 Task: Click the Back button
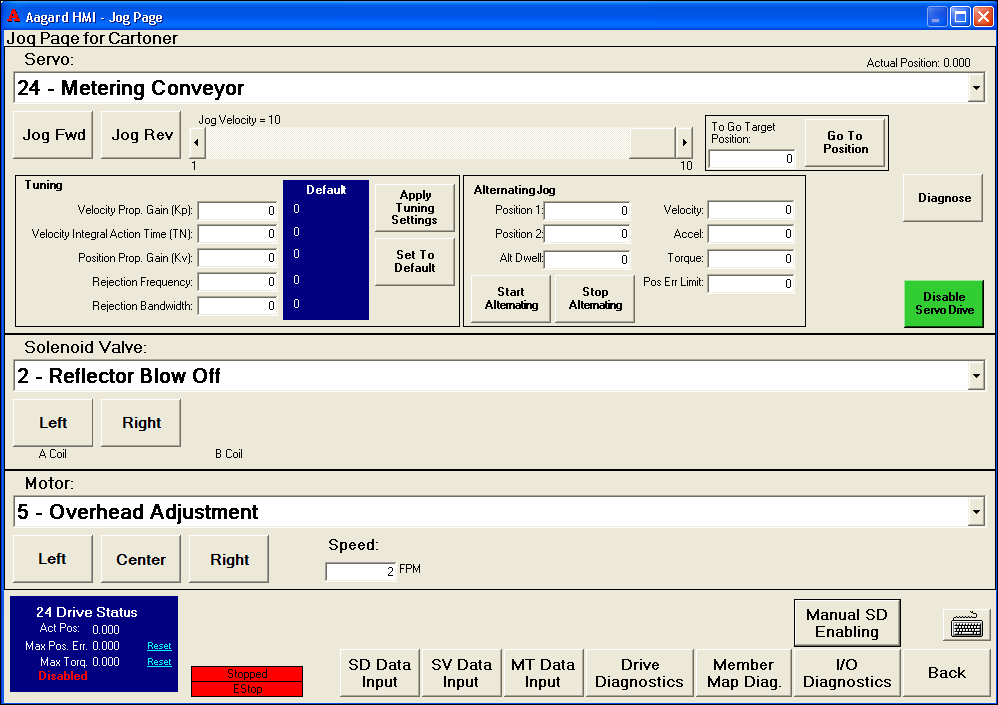pos(946,673)
